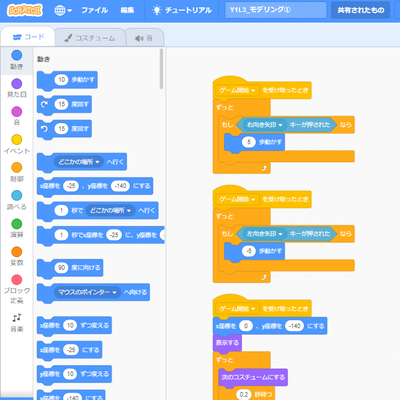Open どこかの場所 dropdown in the 1秒で block
This screenshot has width=400, height=400.
pyautogui.click(x=110, y=211)
